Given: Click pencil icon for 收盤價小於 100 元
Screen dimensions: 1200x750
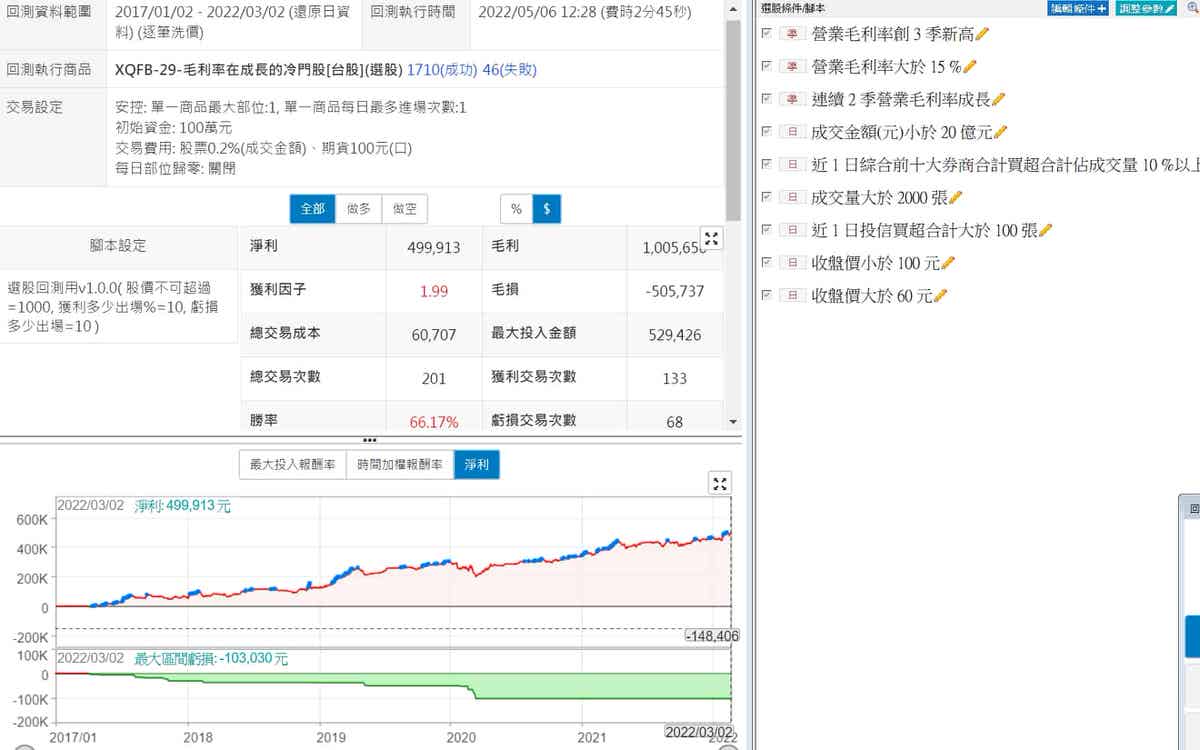Looking at the screenshot, I should [x=948, y=263].
